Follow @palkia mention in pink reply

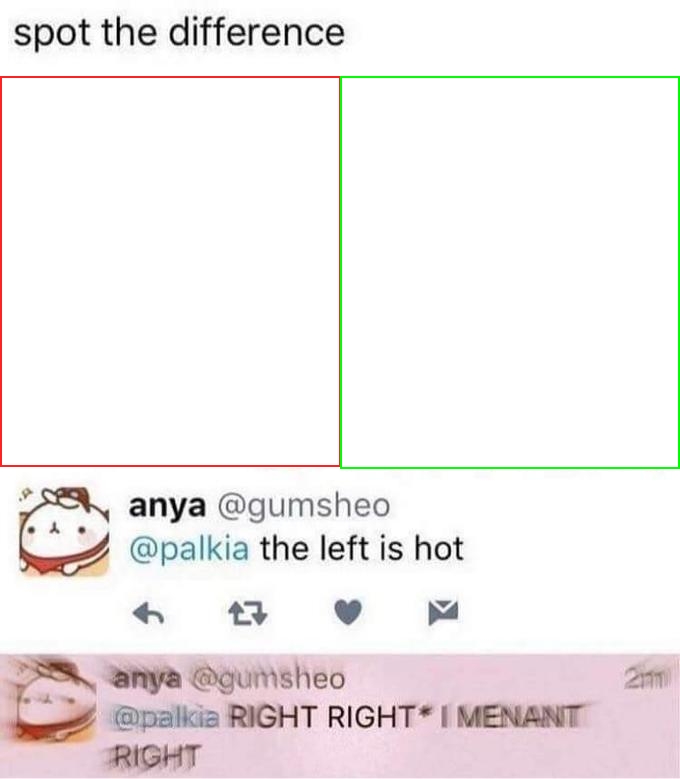166,718
